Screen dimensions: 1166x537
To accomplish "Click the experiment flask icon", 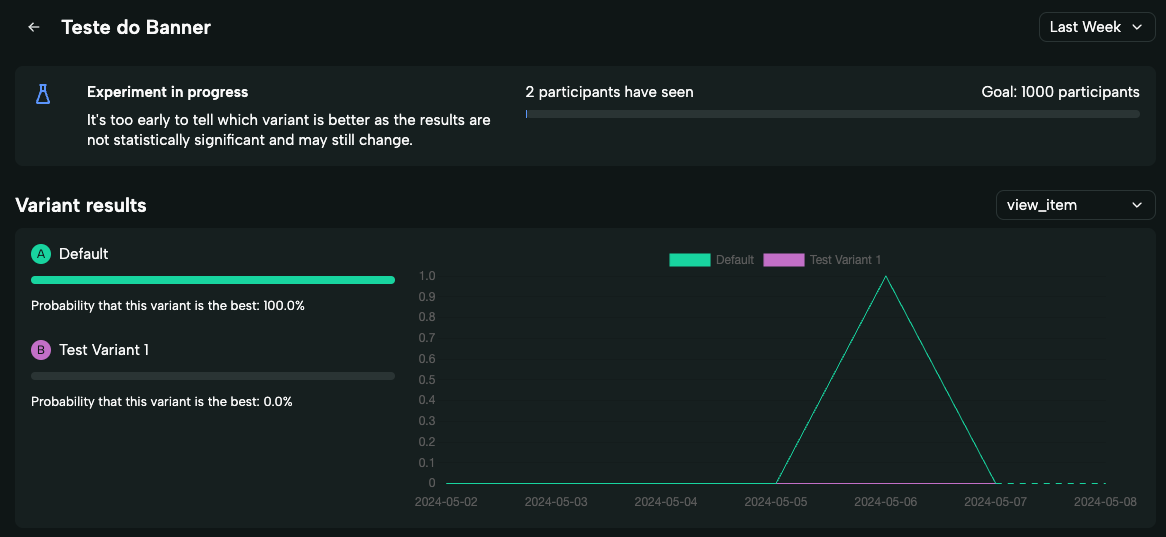I will tap(42, 94).
